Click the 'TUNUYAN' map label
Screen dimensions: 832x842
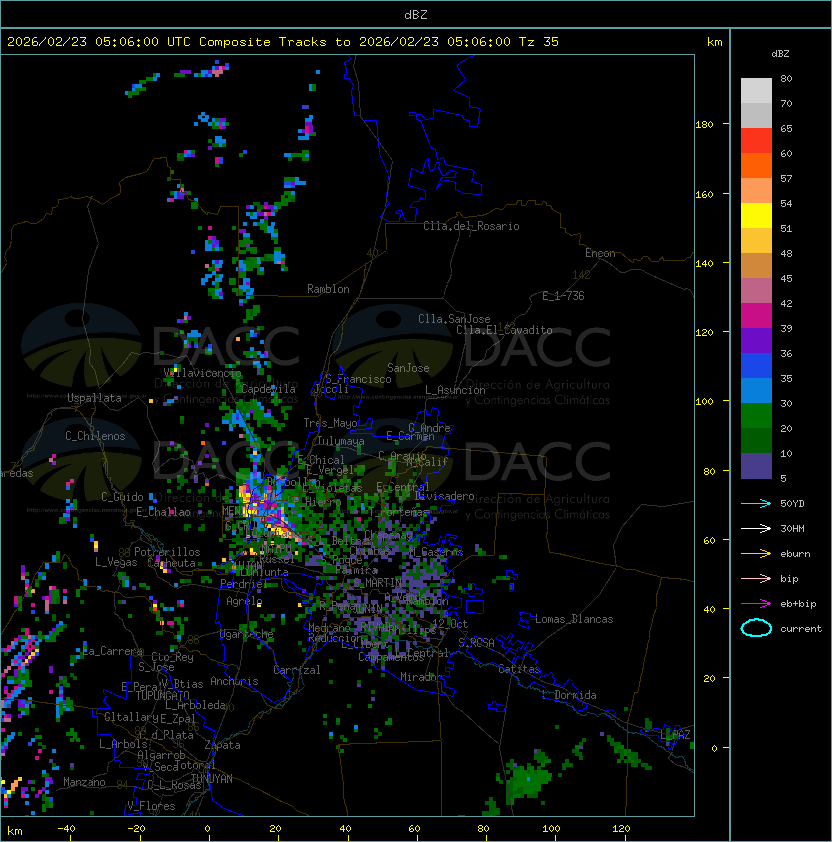click(212, 779)
